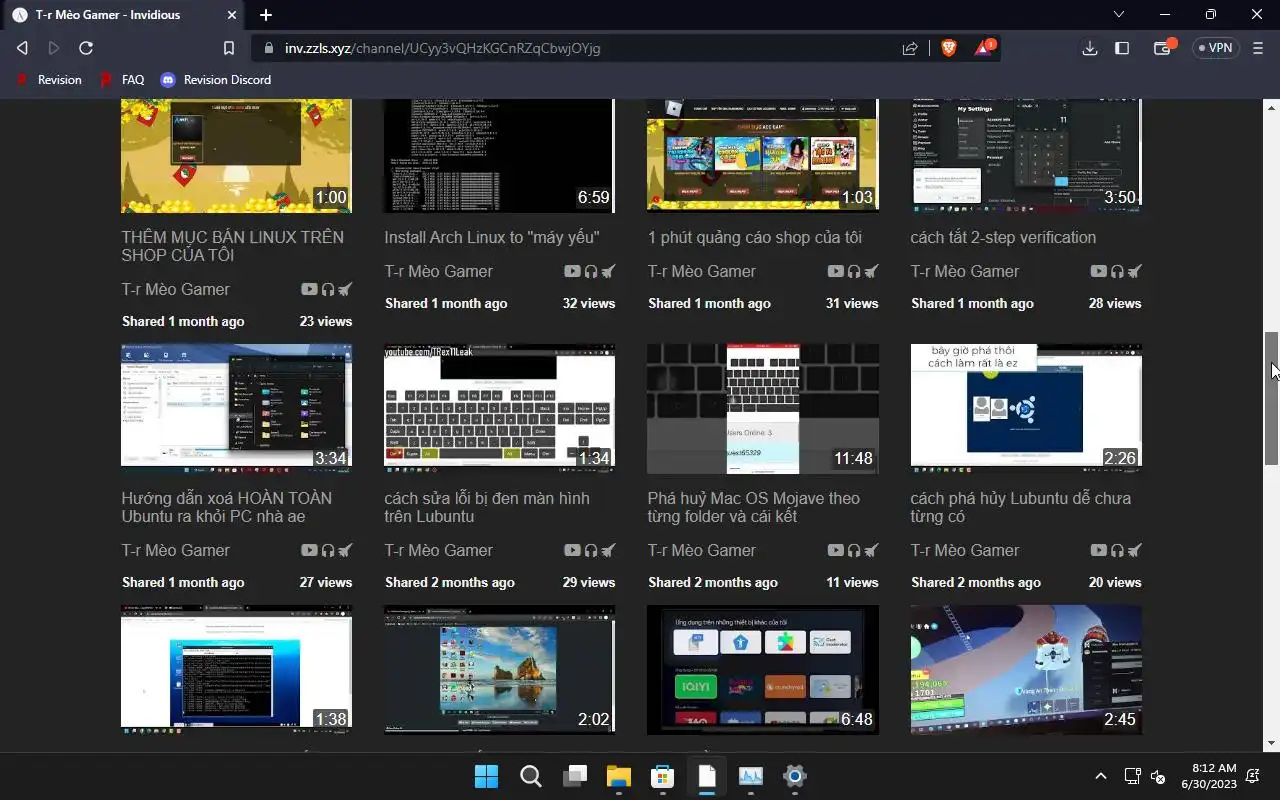This screenshot has height=800, width=1280.
Task: Click headphones icon under cách sửa lỗi video
Action: (591, 550)
